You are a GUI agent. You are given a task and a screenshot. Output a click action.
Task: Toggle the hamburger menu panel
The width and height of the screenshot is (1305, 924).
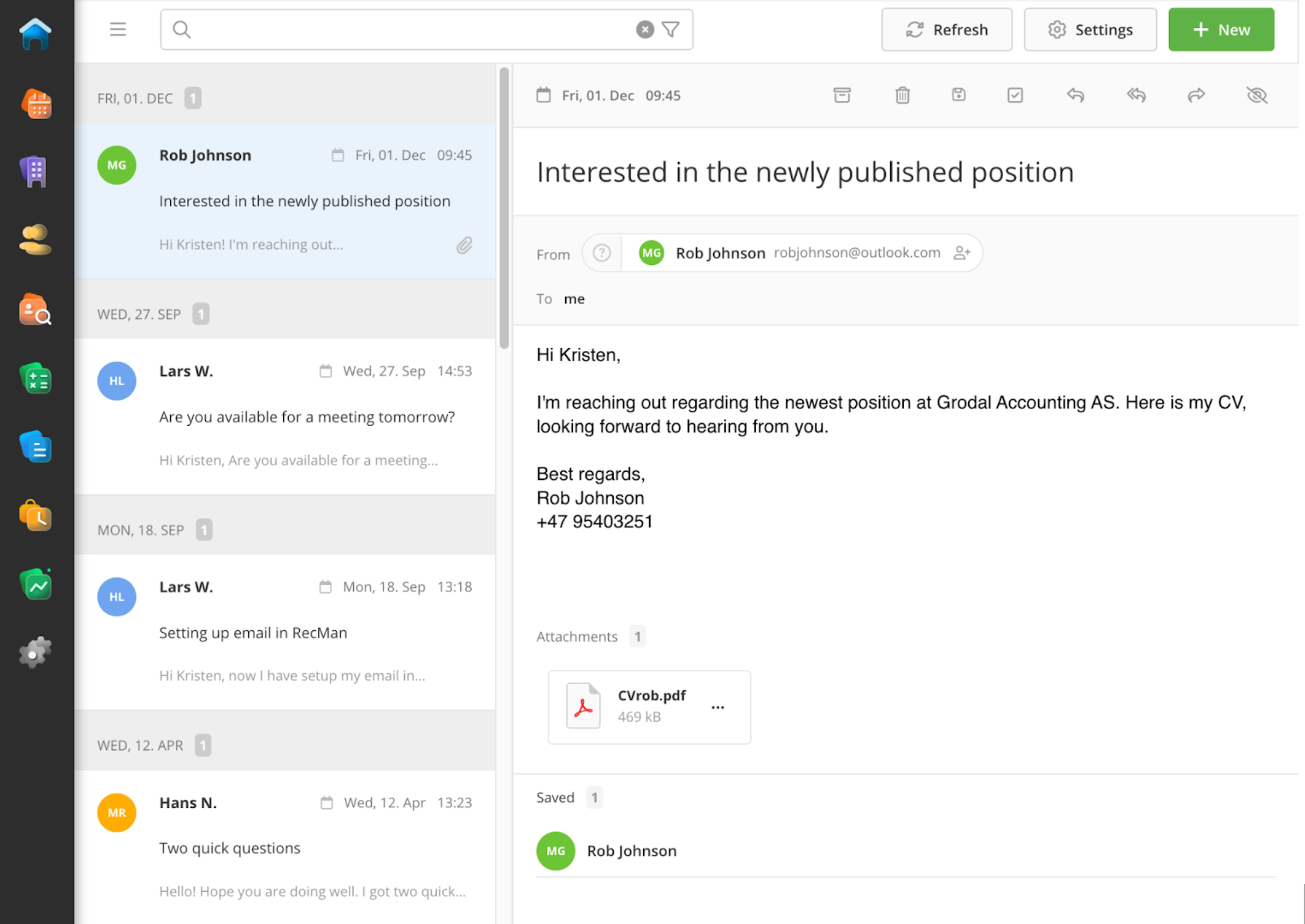tap(118, 29)
